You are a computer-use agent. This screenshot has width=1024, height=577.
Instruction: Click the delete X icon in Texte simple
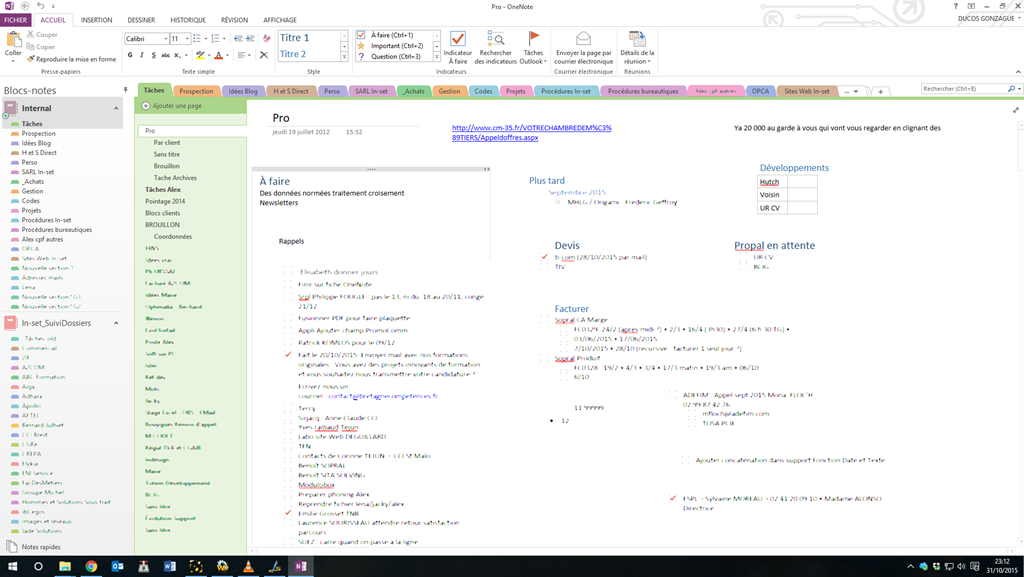coord(264,55)
